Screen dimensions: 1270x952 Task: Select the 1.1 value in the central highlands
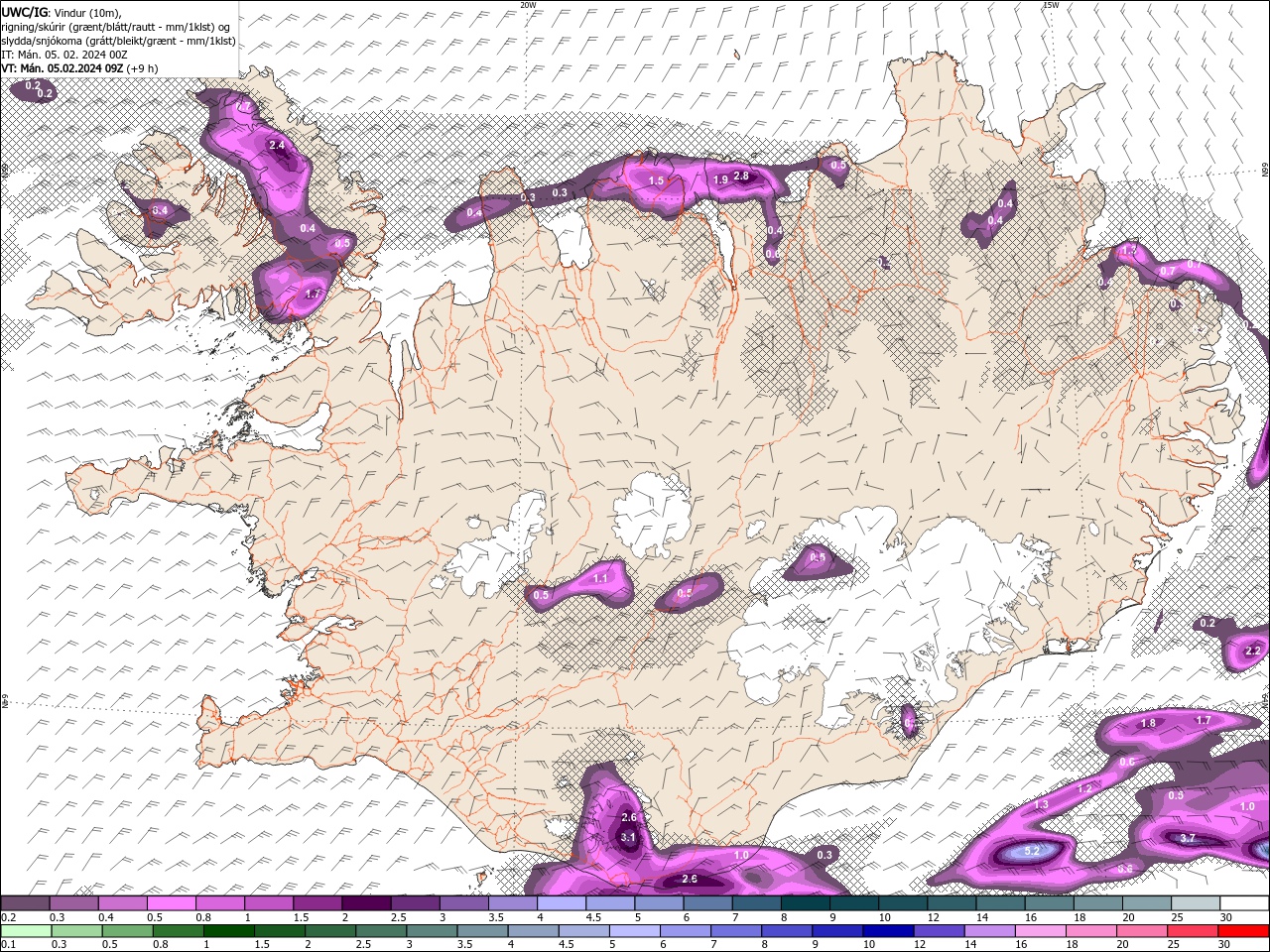(x=600, y=578)
